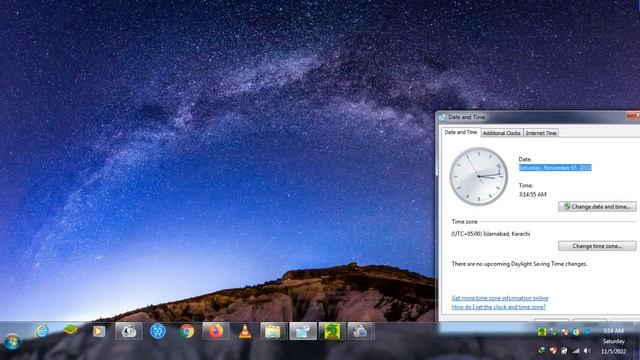The height and width of the screenshot is (360, 640).
Task: Click the 3:14:55 AM time value
Action: [x=532, y=194]
